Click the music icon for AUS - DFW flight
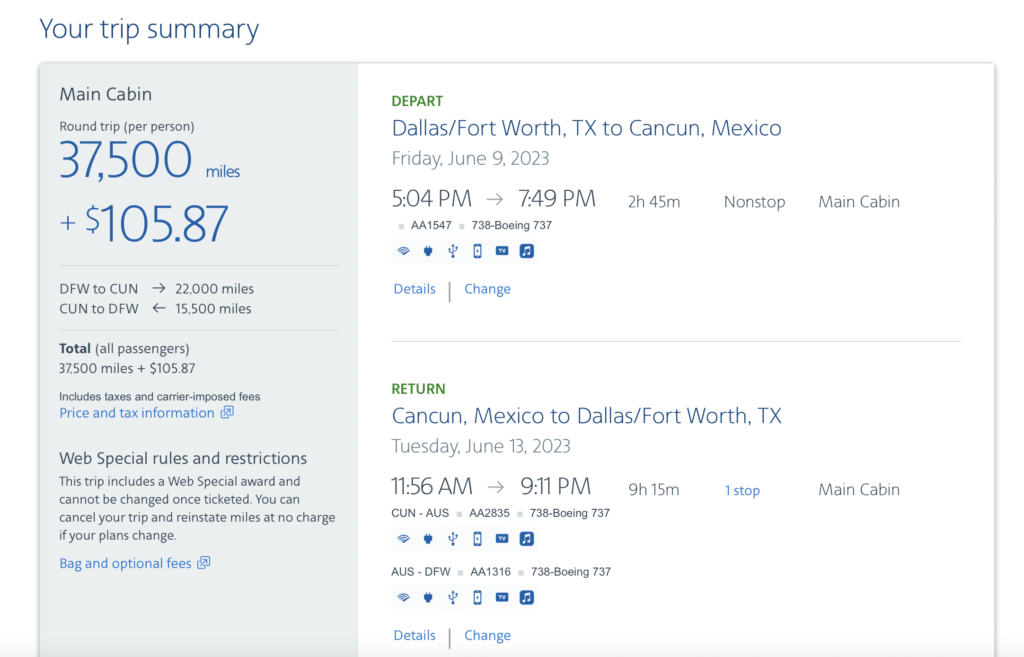1024x657 pixels. click(527, 598)
